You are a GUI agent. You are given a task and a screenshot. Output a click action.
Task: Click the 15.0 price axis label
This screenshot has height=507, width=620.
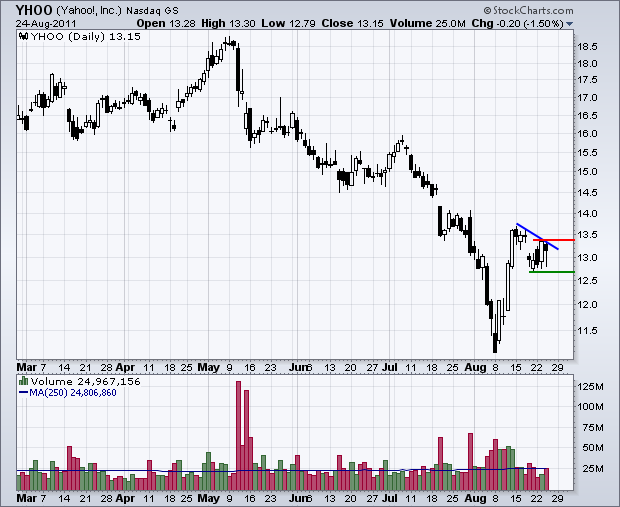coord(587,172)
